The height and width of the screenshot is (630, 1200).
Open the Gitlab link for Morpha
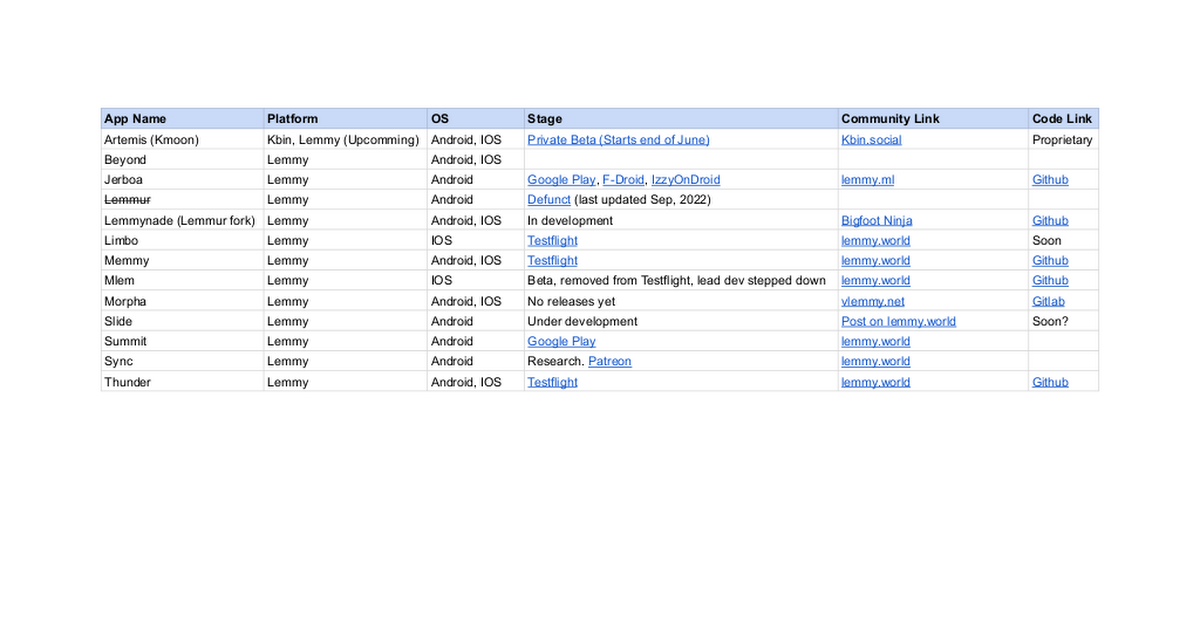coord(1048,301)
